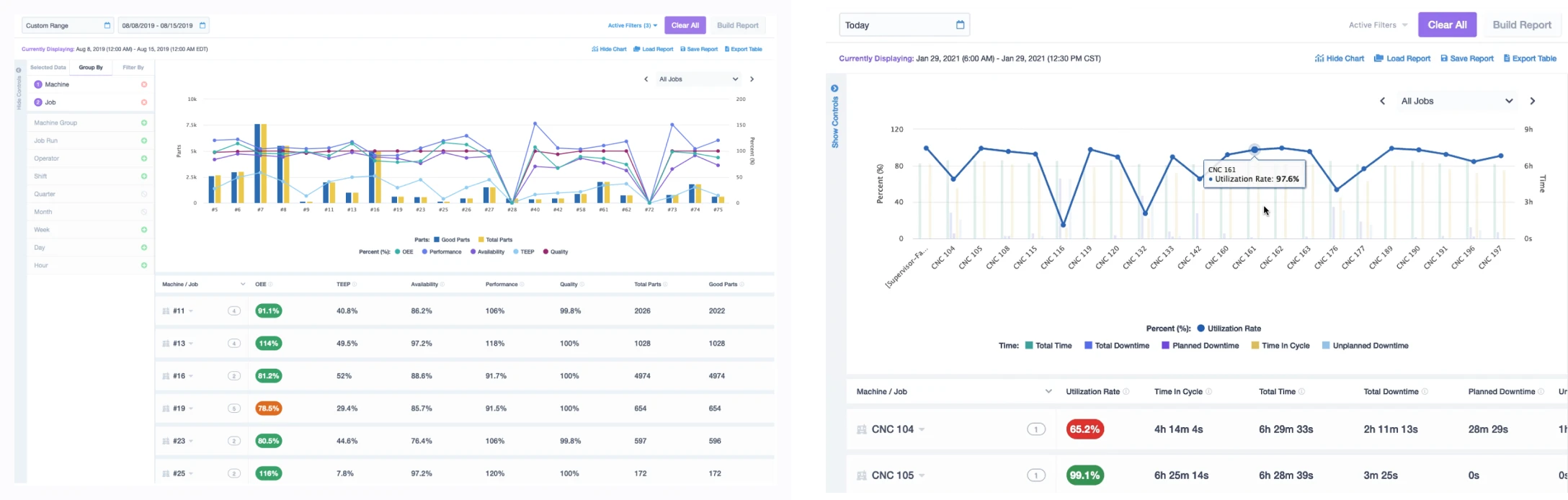Viewport: 1568px width, 500px height.
Task: Toggle the OEE series in legend
Action: (x=404, y=252)
